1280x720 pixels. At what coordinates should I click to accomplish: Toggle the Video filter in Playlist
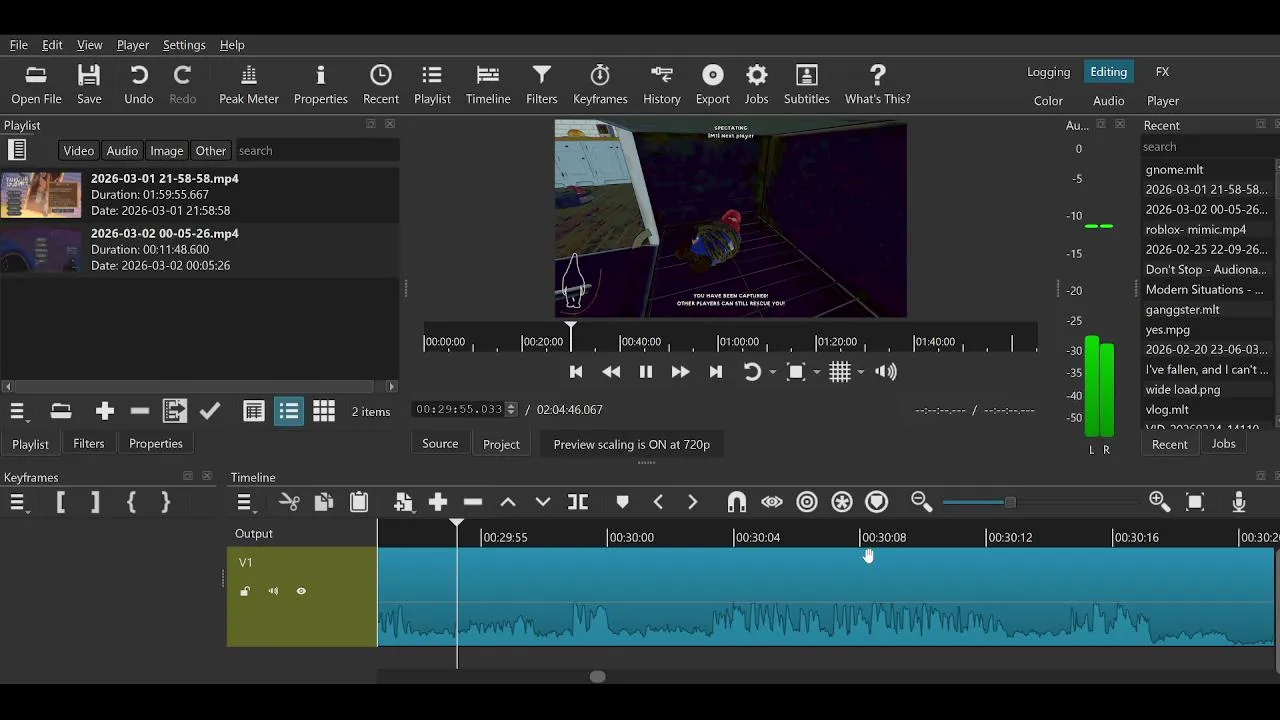(x=78, y=150)
